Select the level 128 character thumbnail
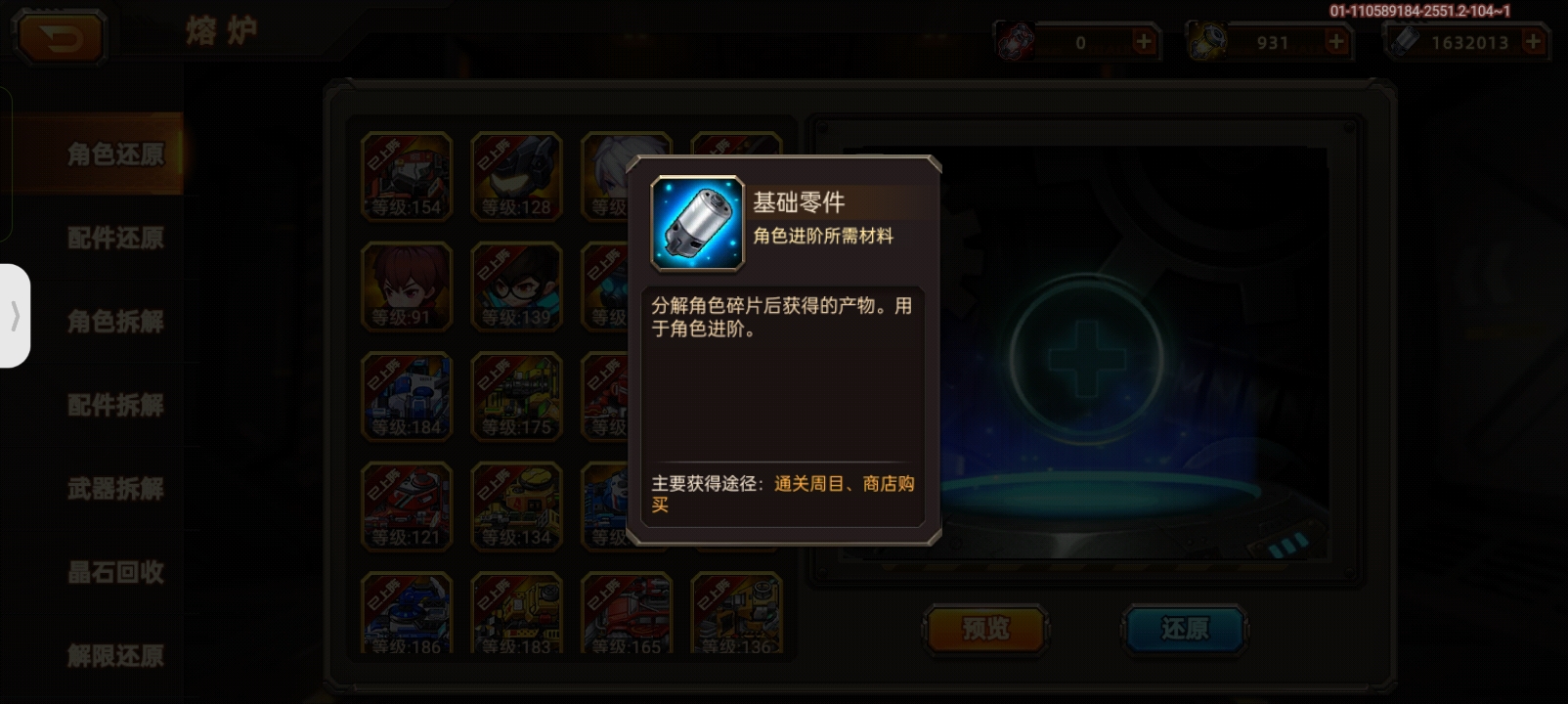The width and height of the screenshot is (1568, 704). [516, 176]
